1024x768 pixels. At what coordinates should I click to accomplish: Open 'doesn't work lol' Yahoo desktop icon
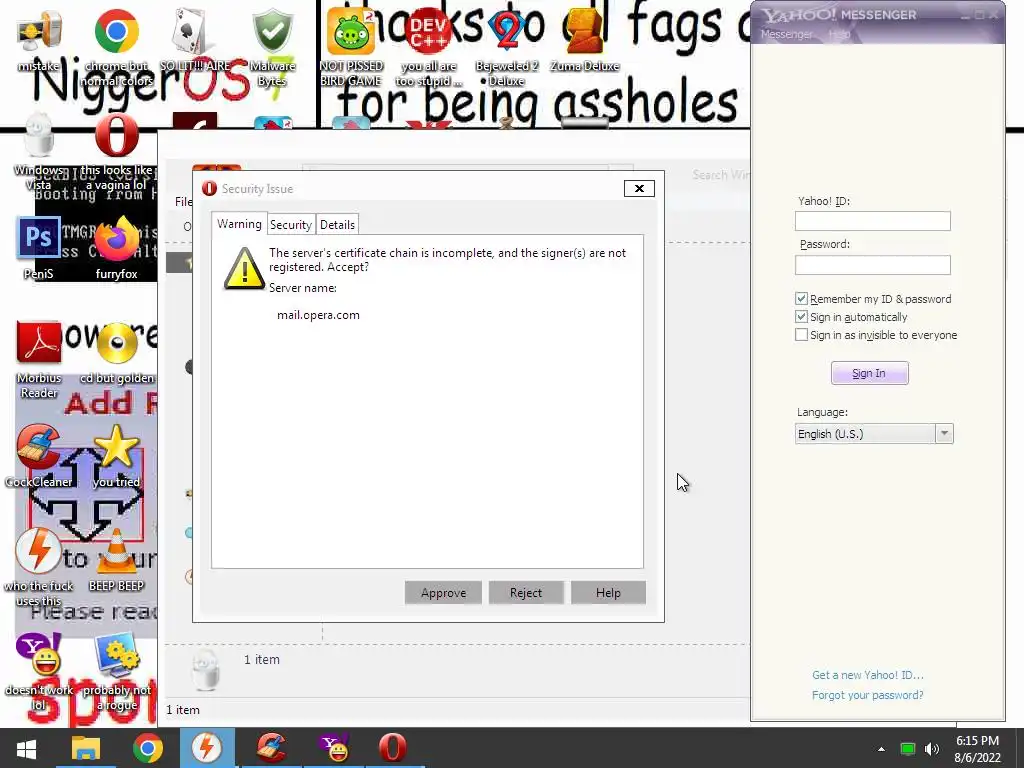tap(39, 671)
